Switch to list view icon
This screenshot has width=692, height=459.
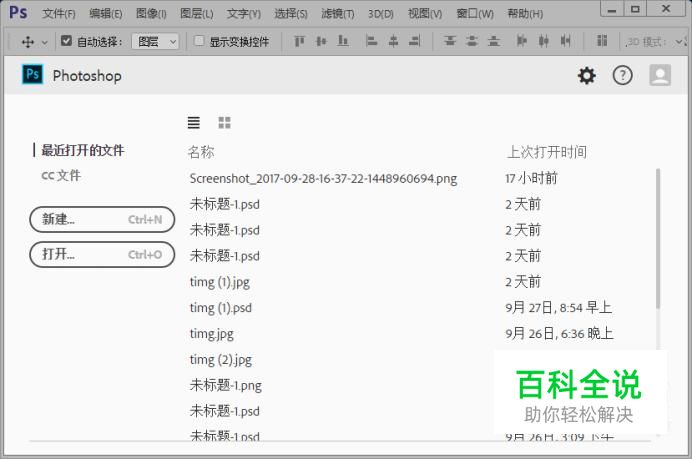(x=194, y=122)
